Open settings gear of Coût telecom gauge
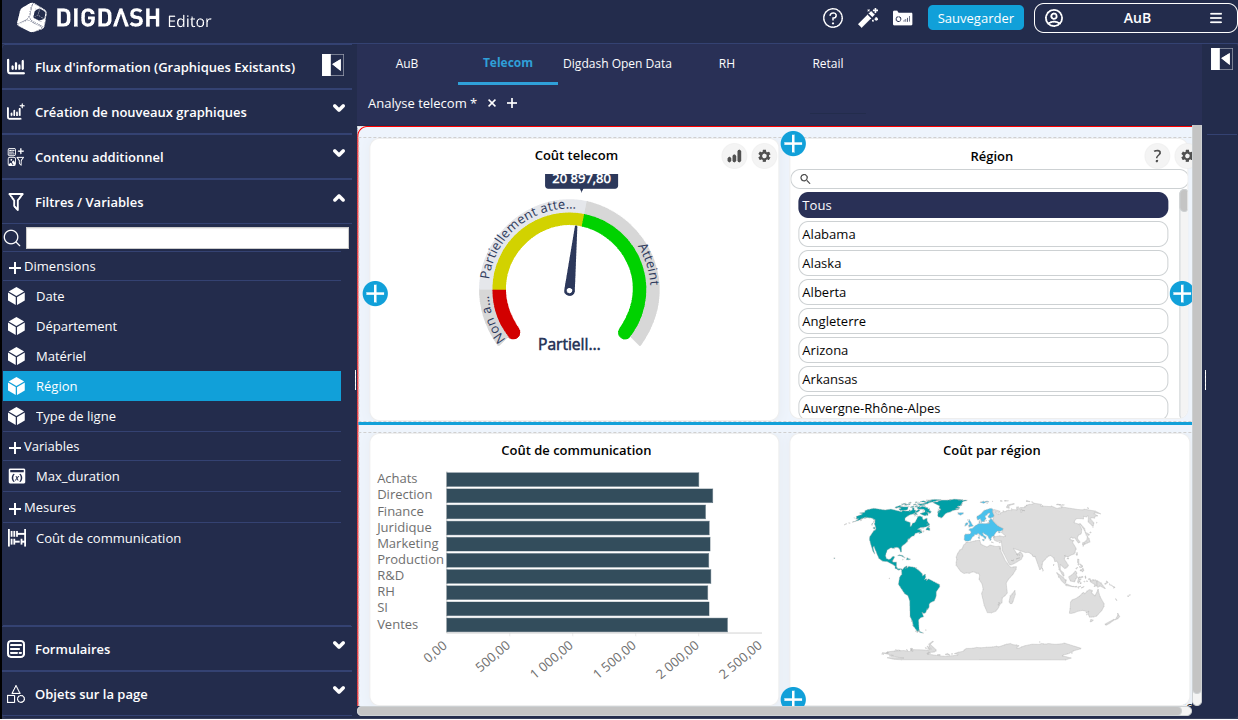 (764, 156)
